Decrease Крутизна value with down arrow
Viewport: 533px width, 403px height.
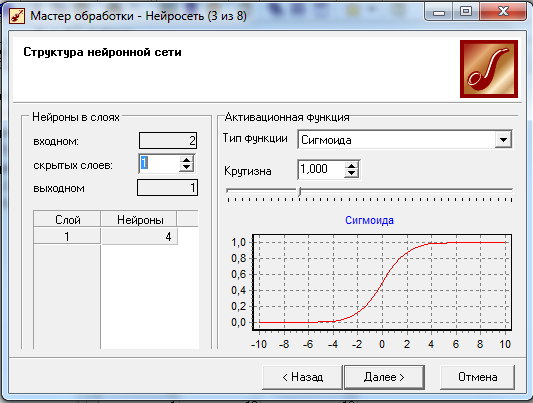pyautogui.click(x=351, y=173)
